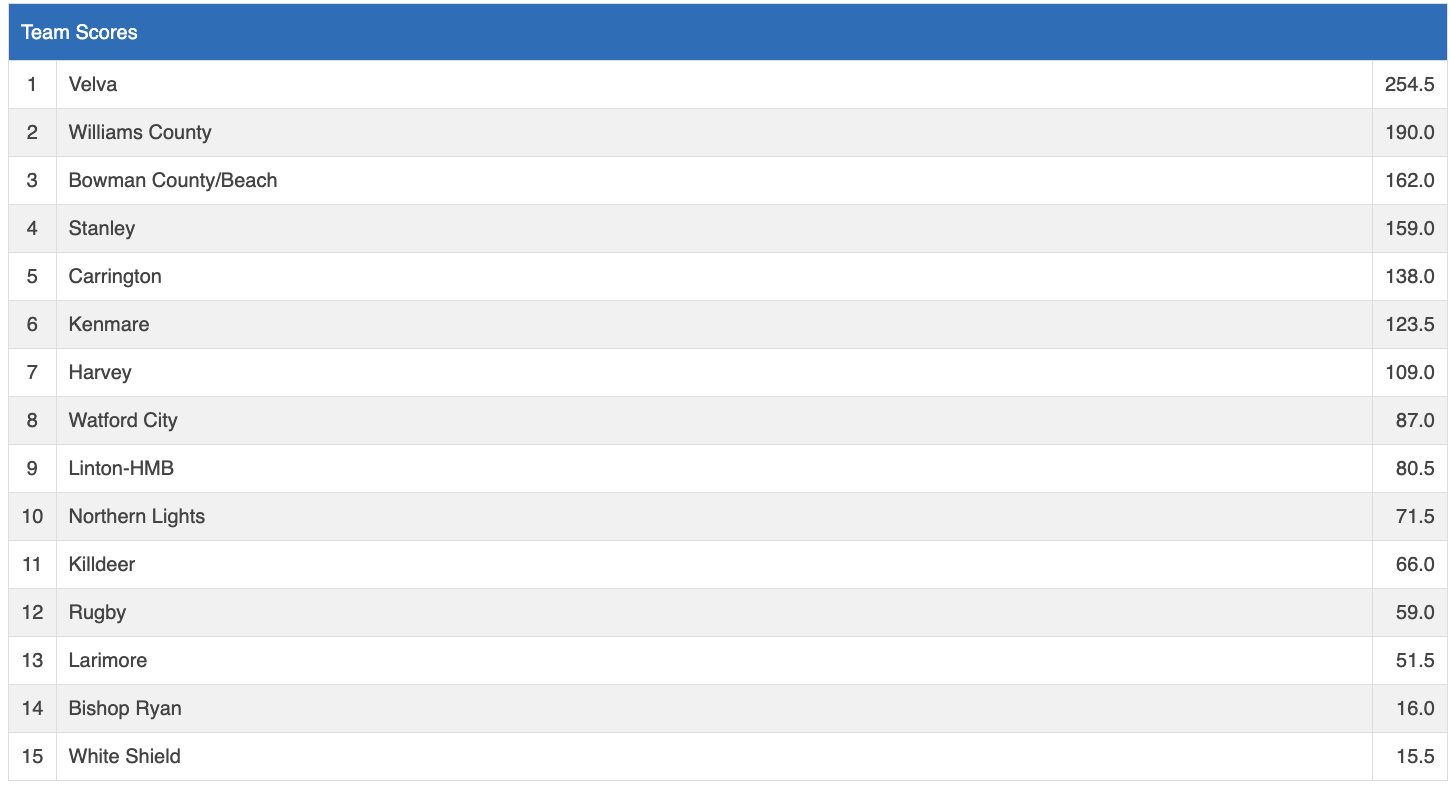
Task: Select Stanley in the team list
Action: click(102, 228)
